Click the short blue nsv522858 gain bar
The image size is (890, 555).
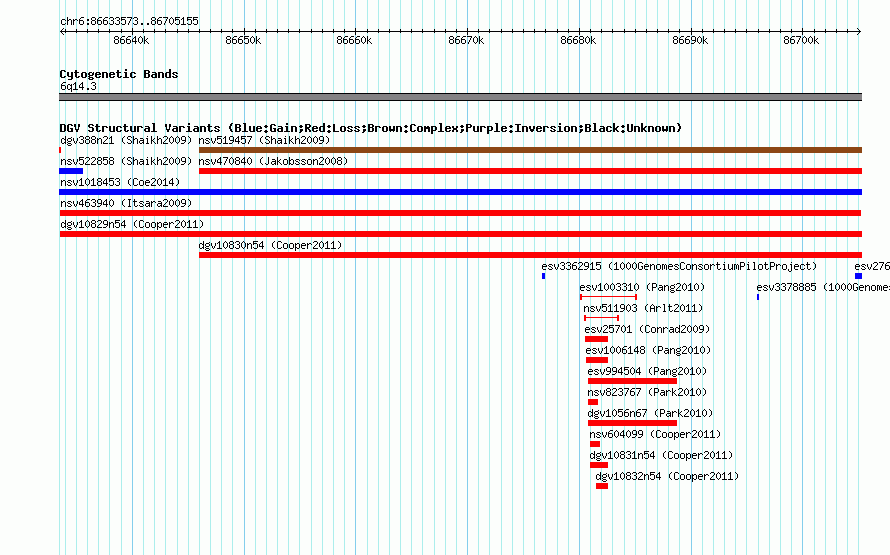coord(71,171)
